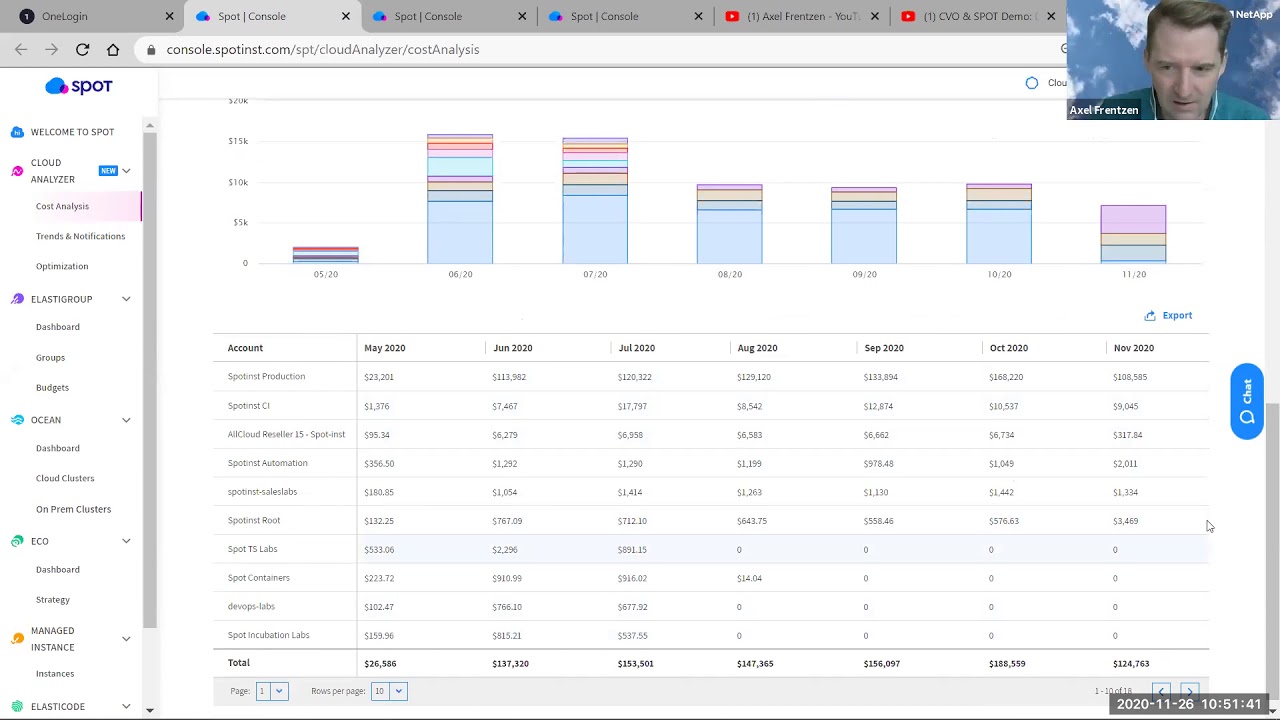Open Cost Analysis in sidebar

click(62, 206)
